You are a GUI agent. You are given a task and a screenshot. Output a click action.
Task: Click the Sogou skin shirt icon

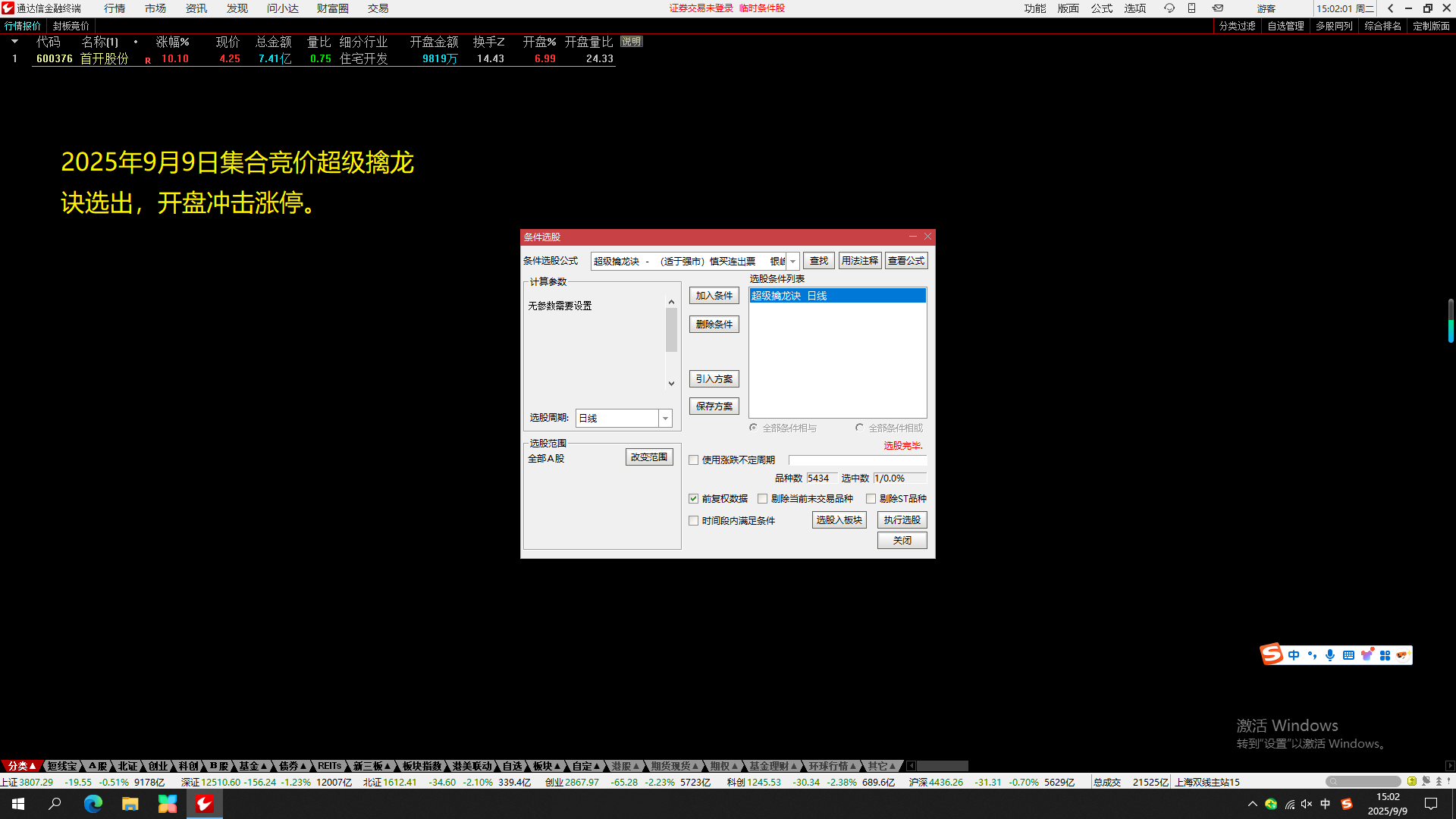1367,655
